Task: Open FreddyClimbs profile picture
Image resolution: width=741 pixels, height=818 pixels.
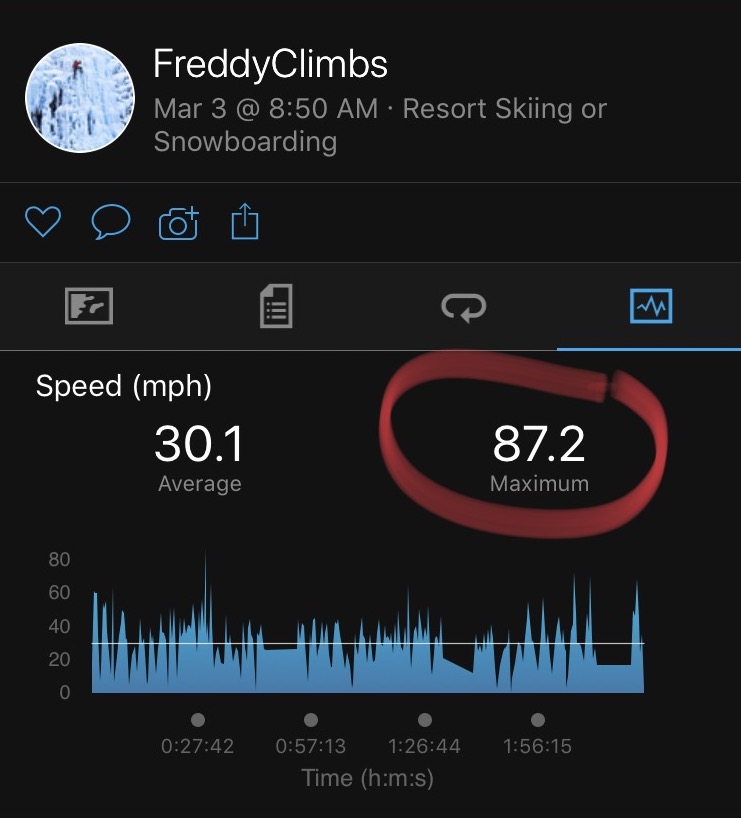Action: coord(80,98)
